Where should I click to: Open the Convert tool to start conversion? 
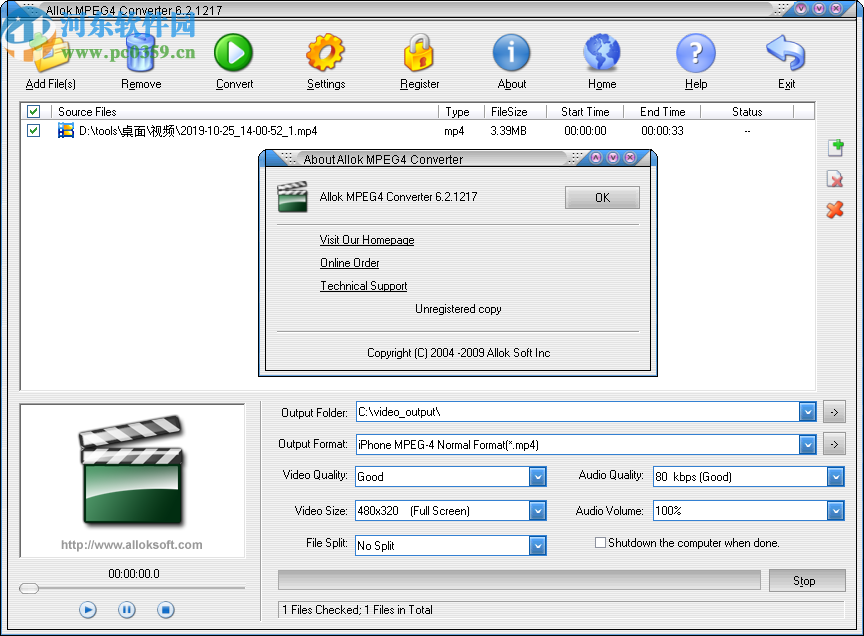[x=233, y=52]
